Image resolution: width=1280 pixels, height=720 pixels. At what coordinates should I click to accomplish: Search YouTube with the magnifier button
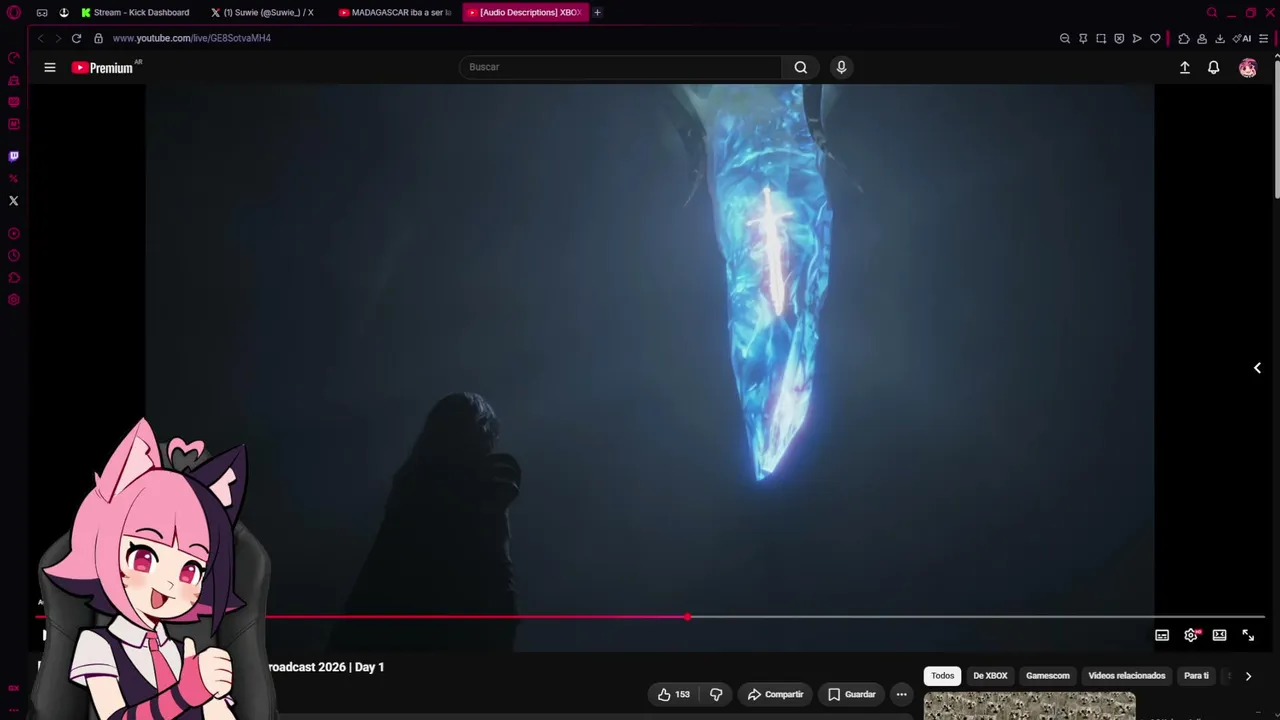[x=801, y=67]
